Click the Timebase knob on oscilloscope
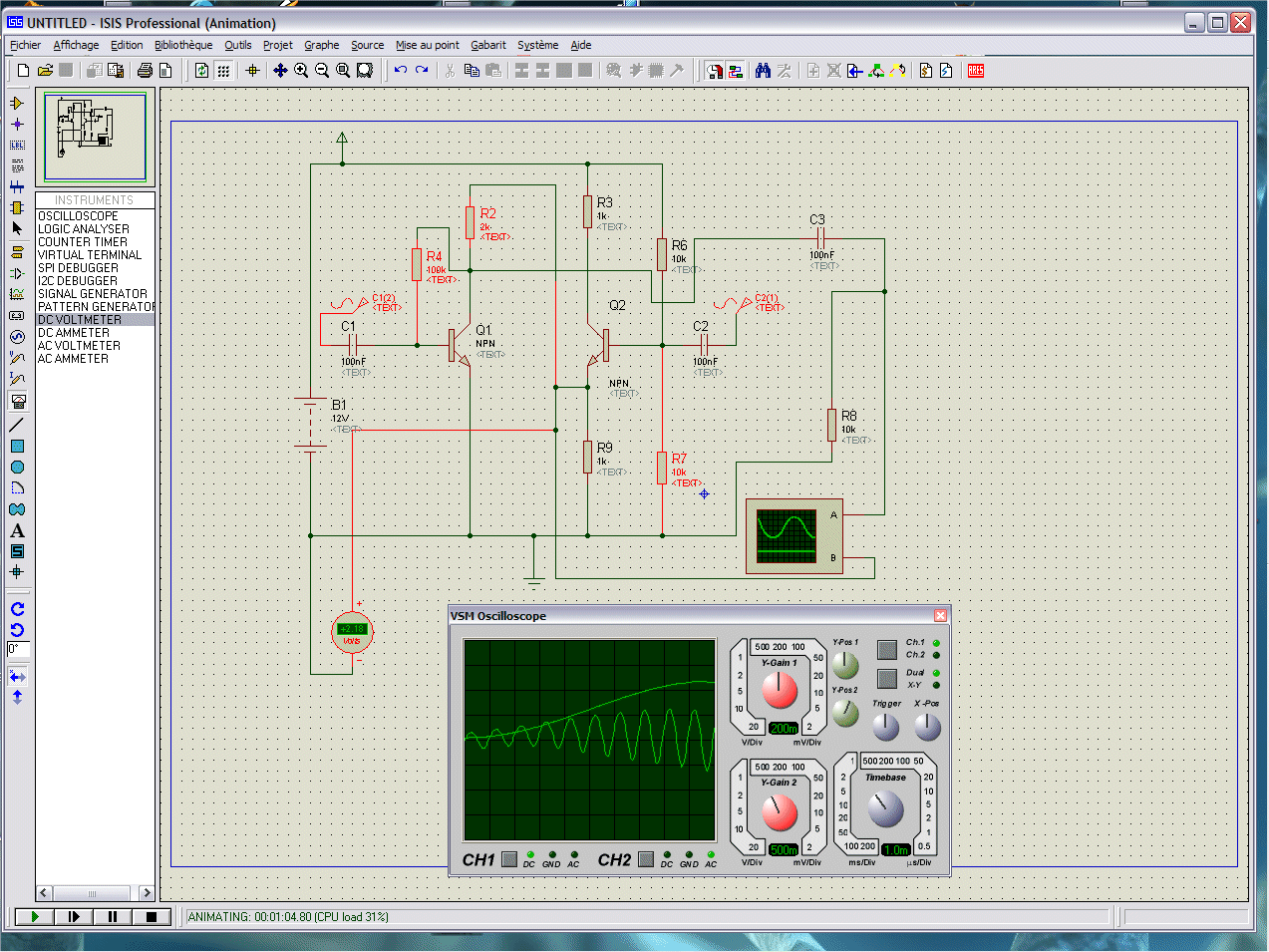The height and width of the screenshot is (952, 1269). pos(885,808)
